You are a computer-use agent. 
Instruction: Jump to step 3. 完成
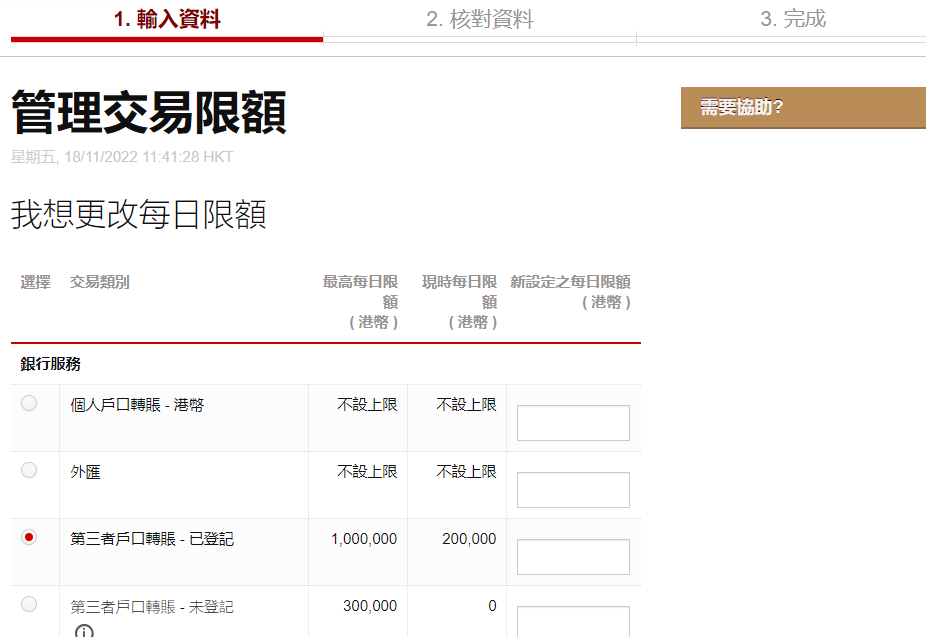pyautogui.click(x=792, y=20)
